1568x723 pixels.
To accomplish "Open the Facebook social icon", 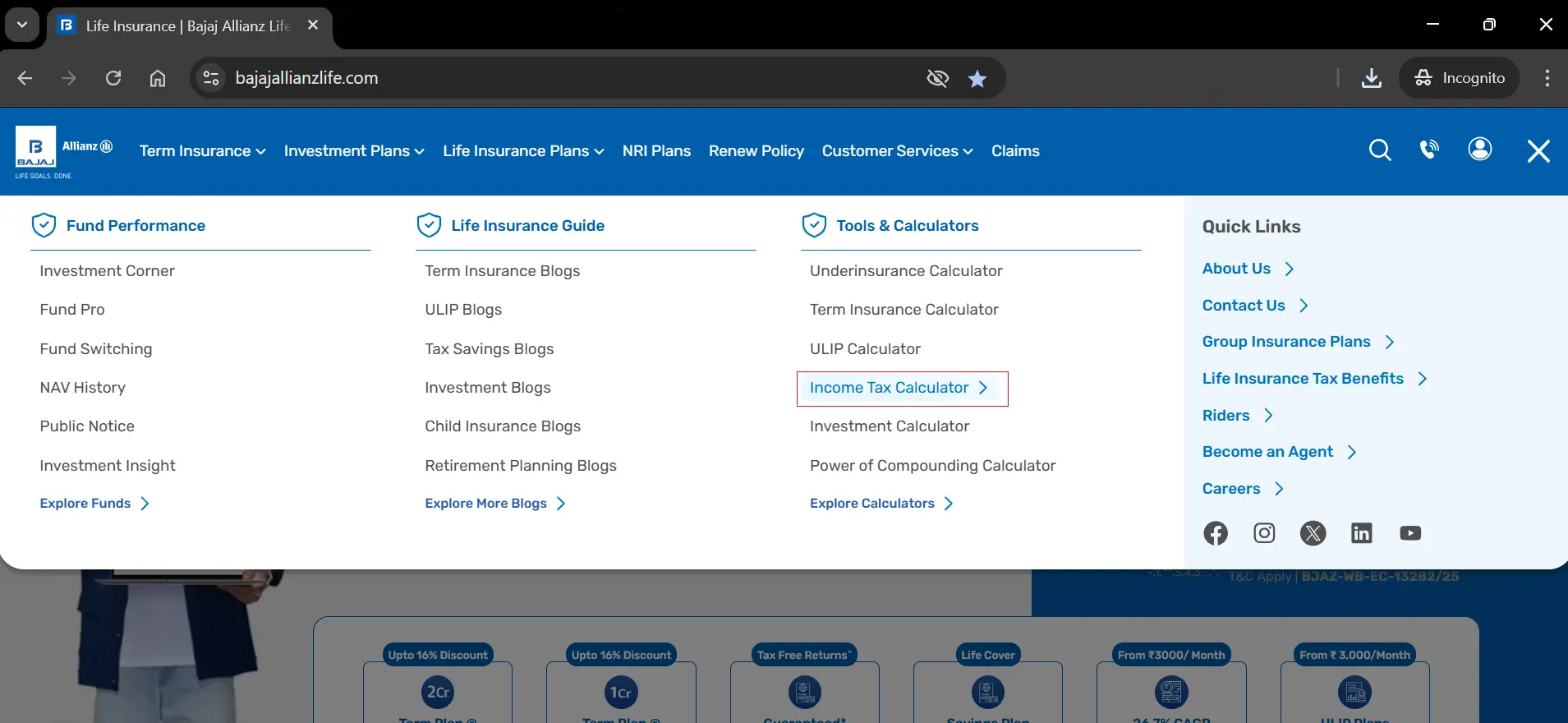I will coord(1216,533).
